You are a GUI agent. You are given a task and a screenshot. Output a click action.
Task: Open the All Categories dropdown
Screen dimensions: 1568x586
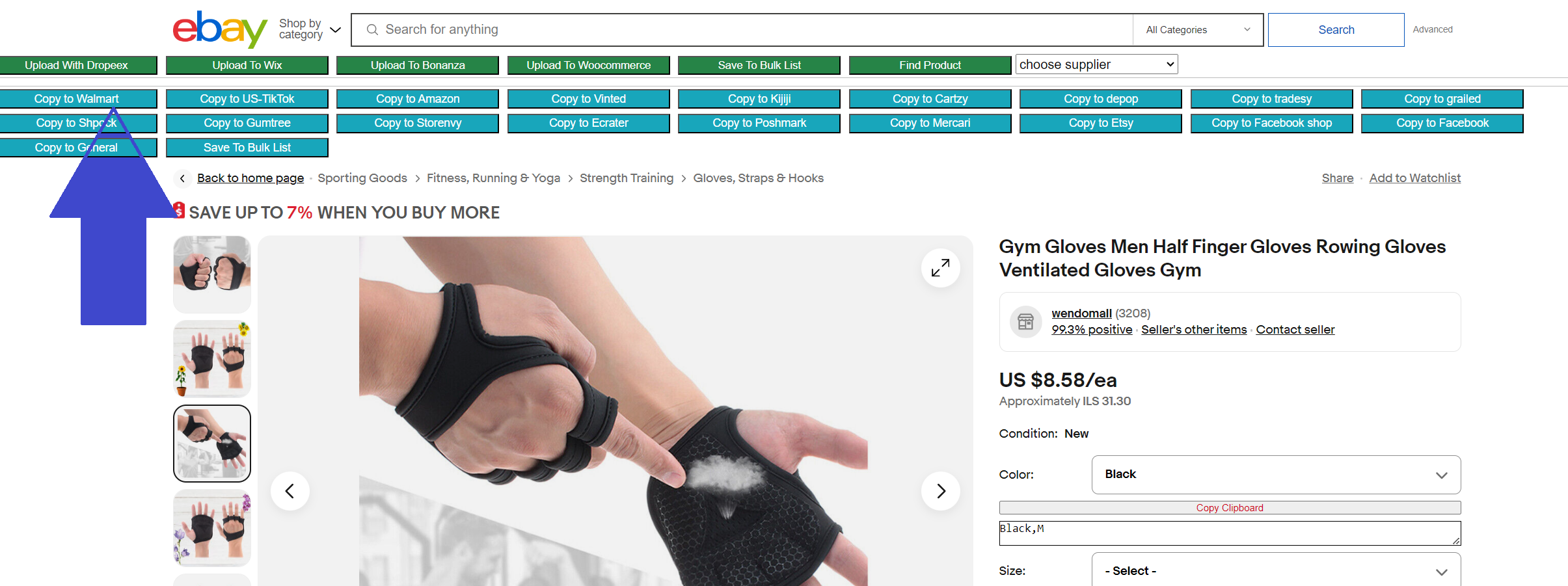click(x=1198, y=30)
